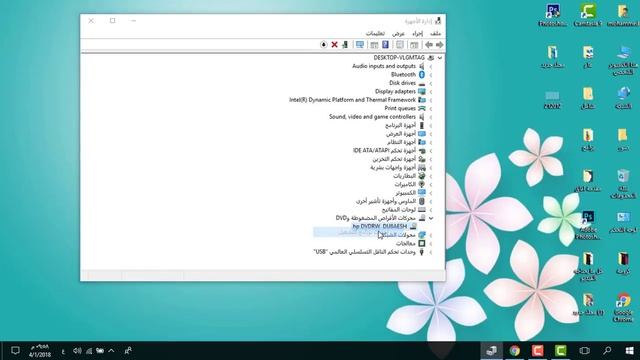Select the top Photosho... desktop shortcut
The width and height of the screenshot is (640, 360).
[x=553, y=15]
